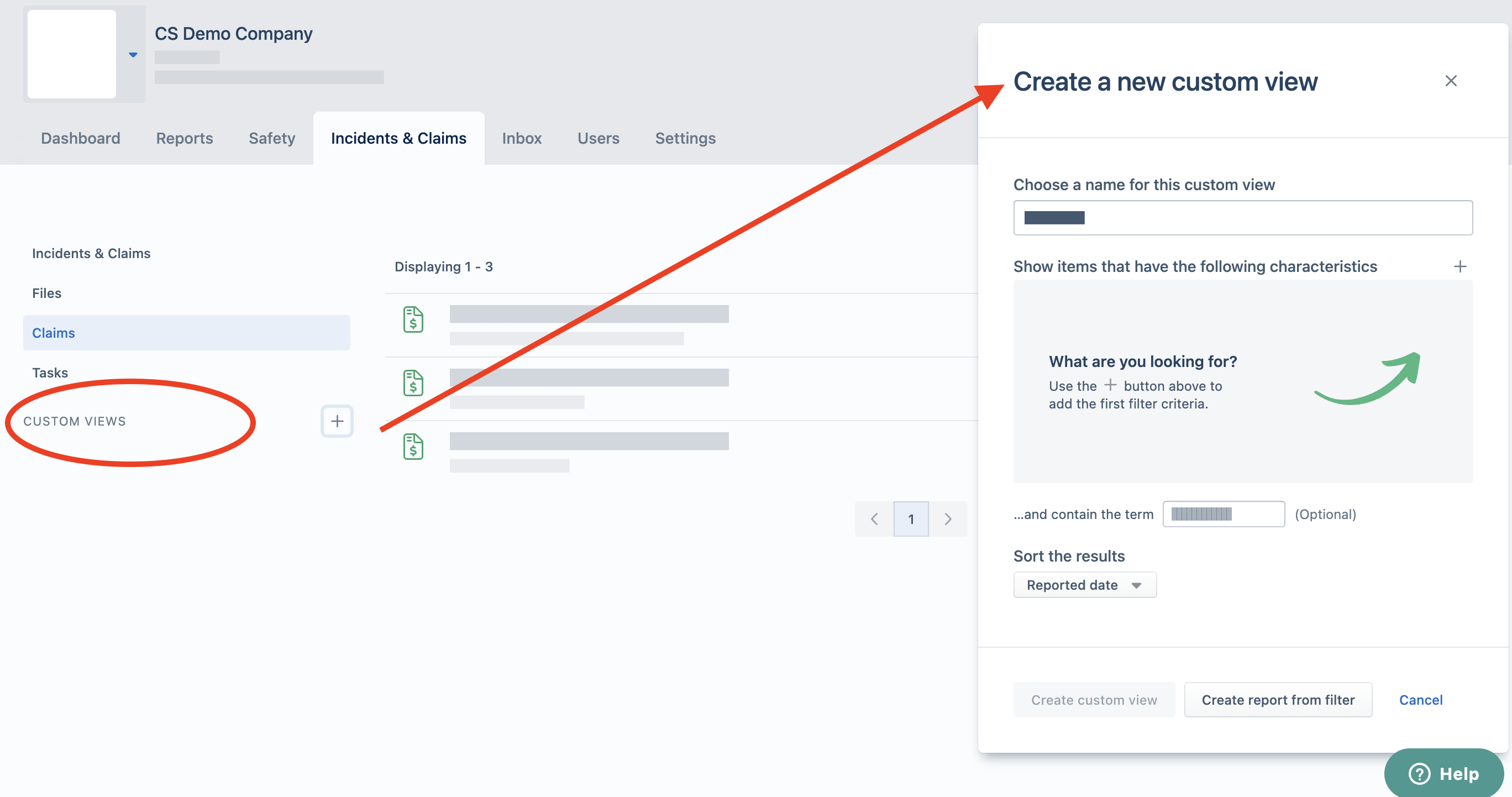
Task: Expand the Custom Views section
Action: click(74, 421)
